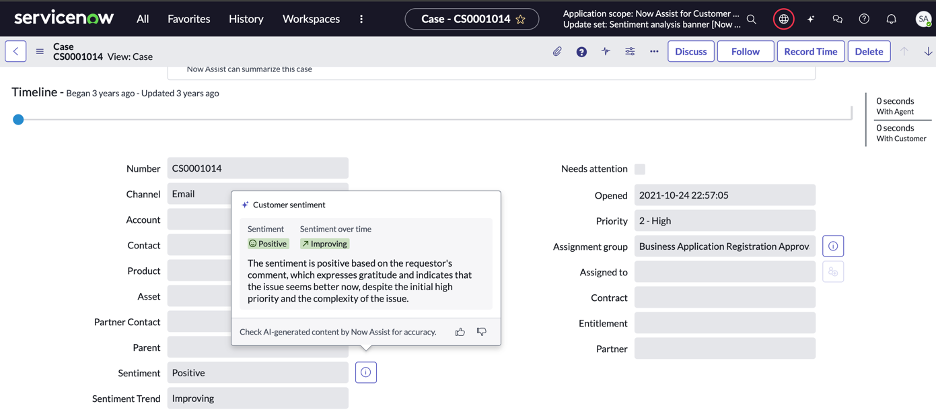Click the '0 seconds With Customer' text
Viewport: 936px width, 410px height.
pos(901,132)
